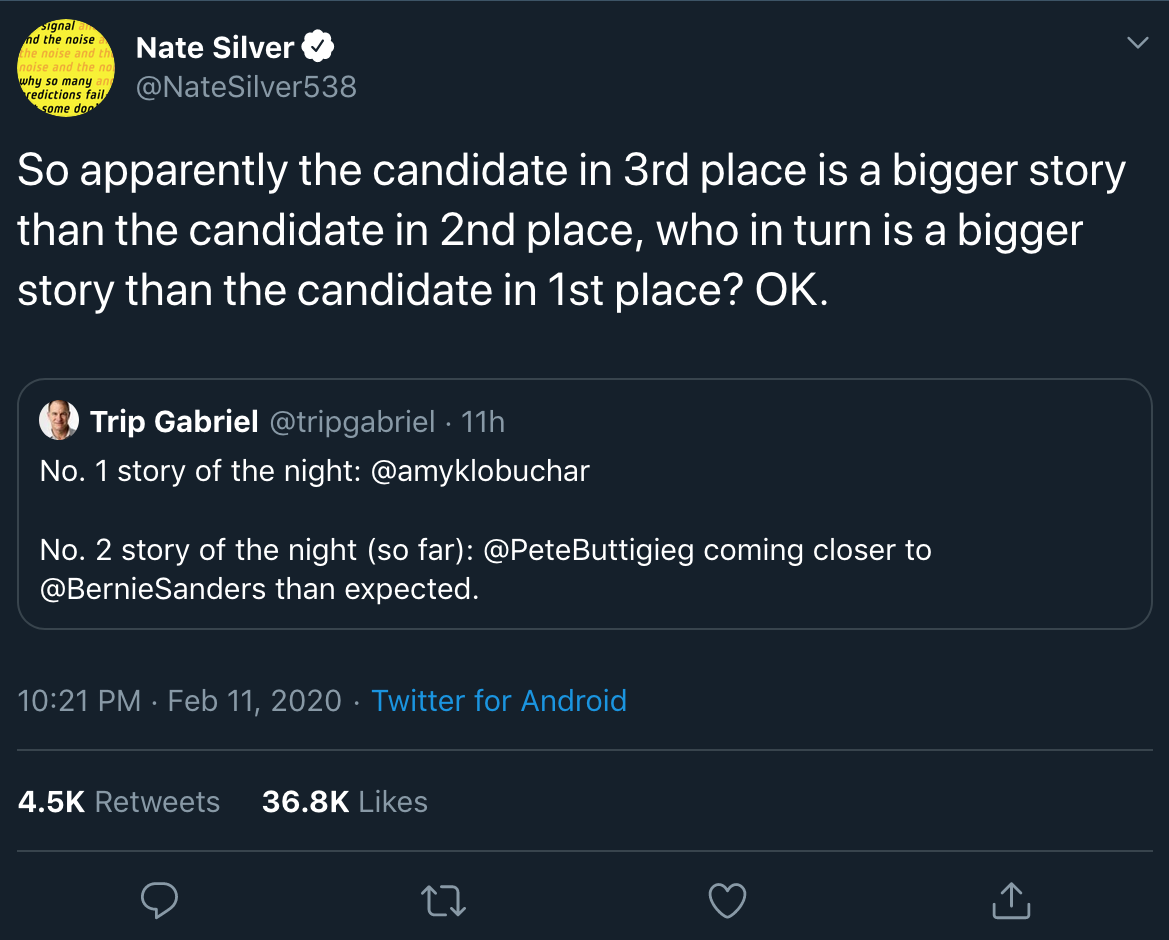
Task: Open the @NateSilver538 handle
Action: (246, 87)
